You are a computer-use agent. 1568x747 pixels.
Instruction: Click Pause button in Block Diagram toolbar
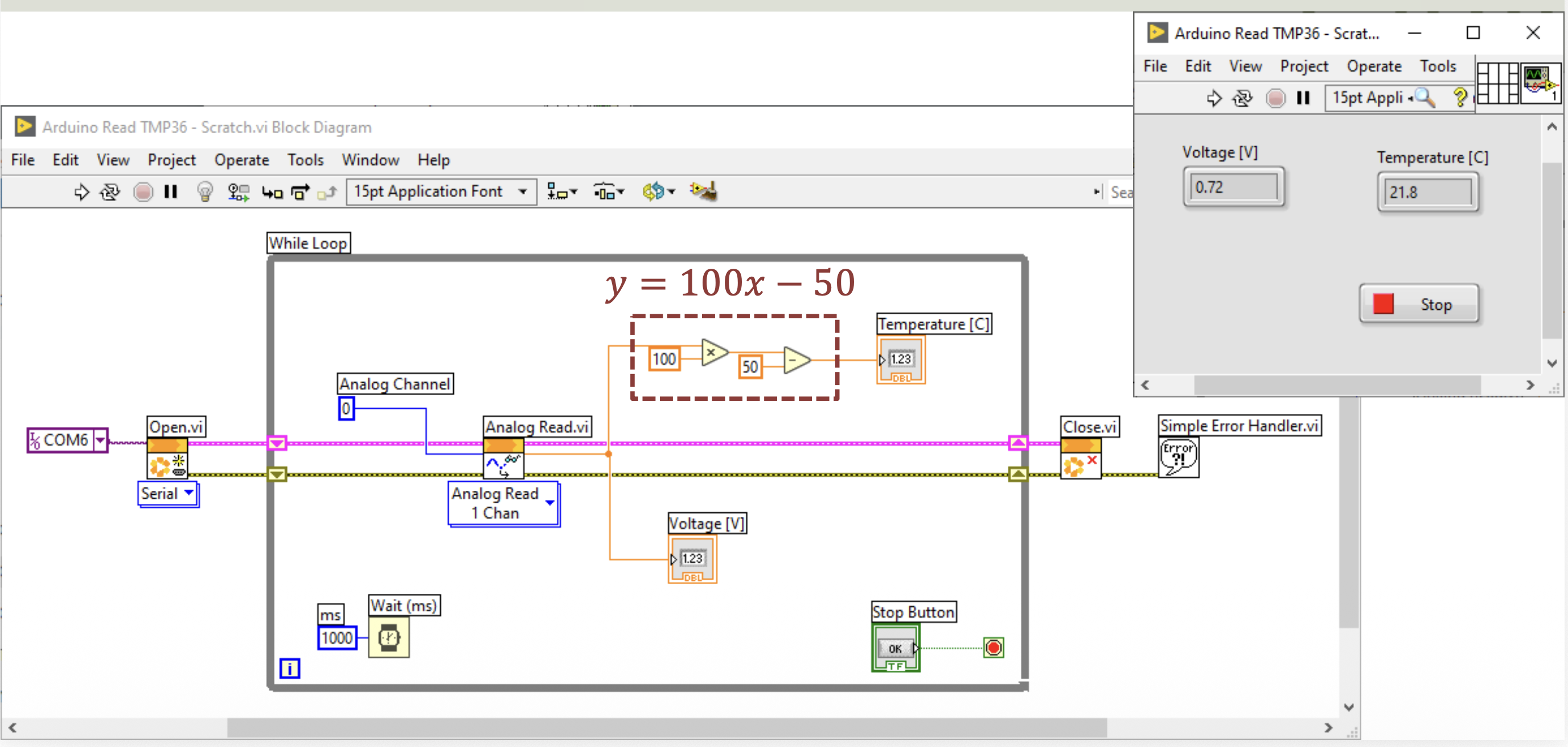[x=170, y=192]
